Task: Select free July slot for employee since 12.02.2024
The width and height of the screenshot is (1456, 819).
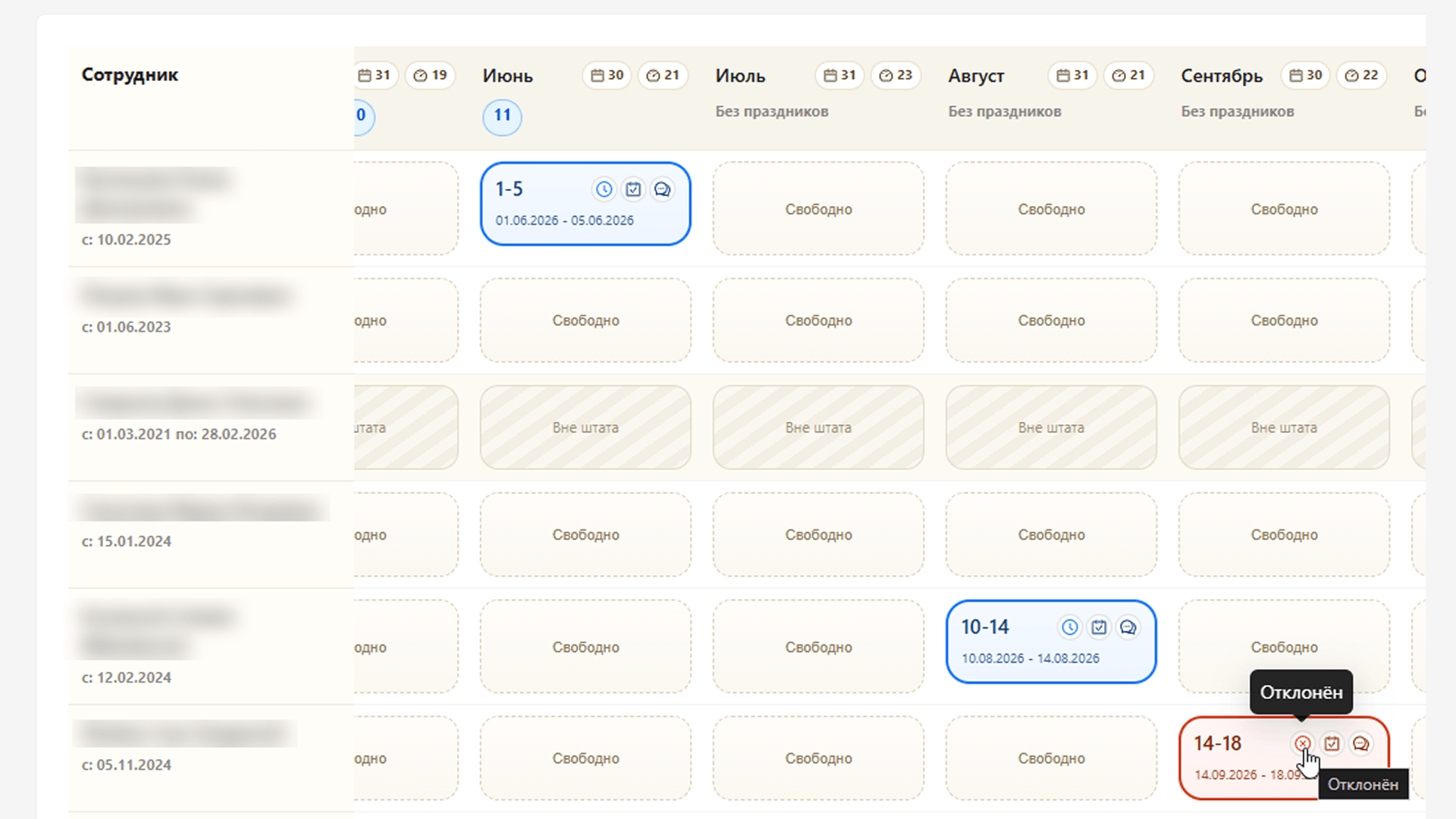Action: click(x=818, y=647)
